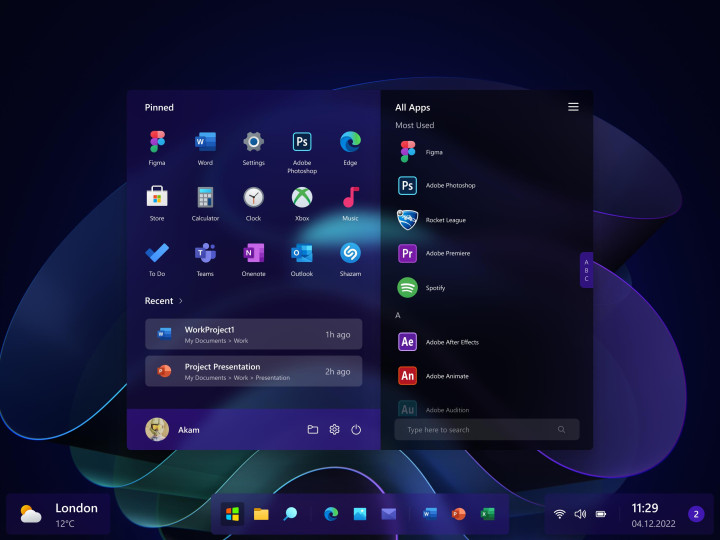Click the volume speaker icon
The image size is (720, 540).
580,514
